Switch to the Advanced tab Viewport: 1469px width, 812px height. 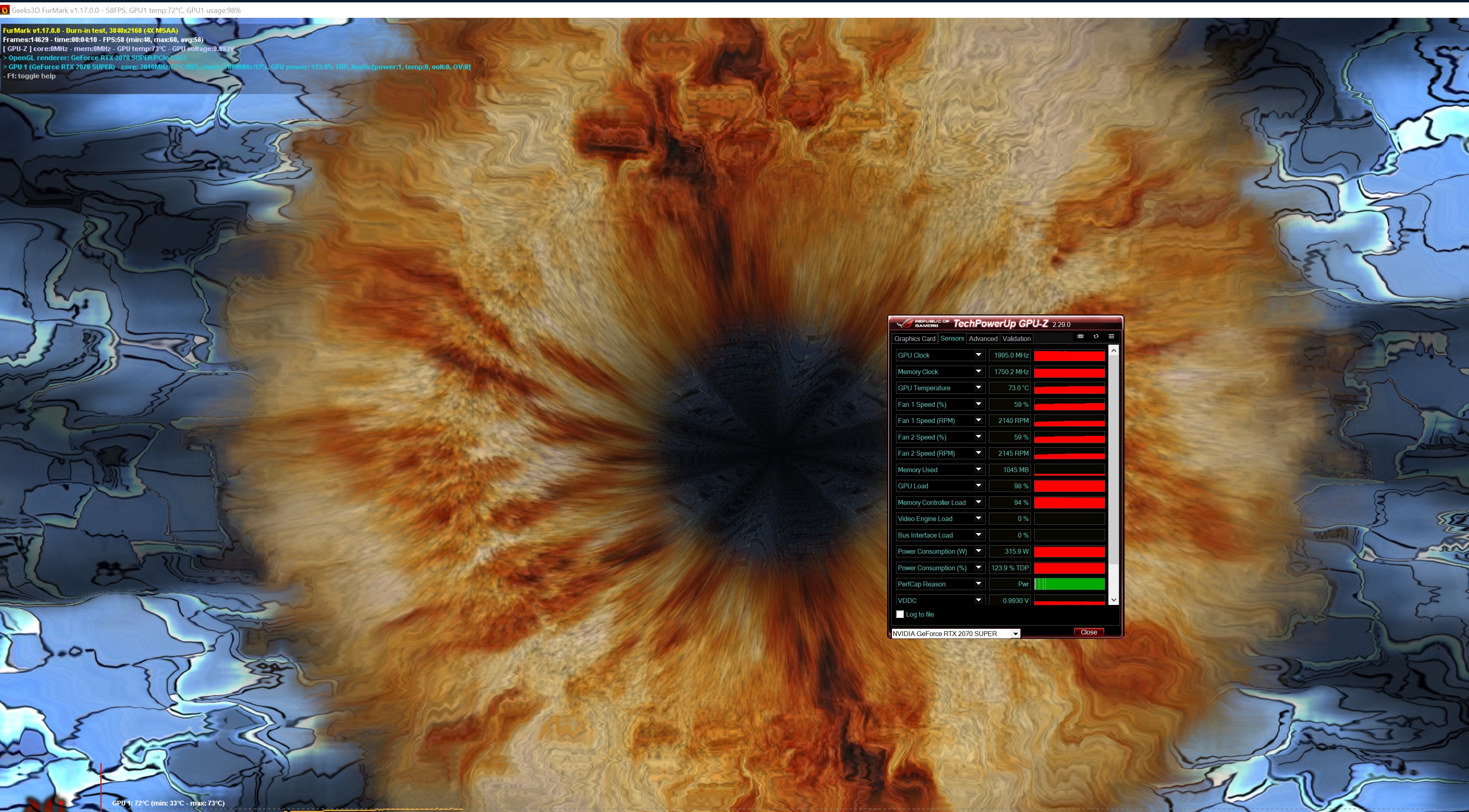982,339
